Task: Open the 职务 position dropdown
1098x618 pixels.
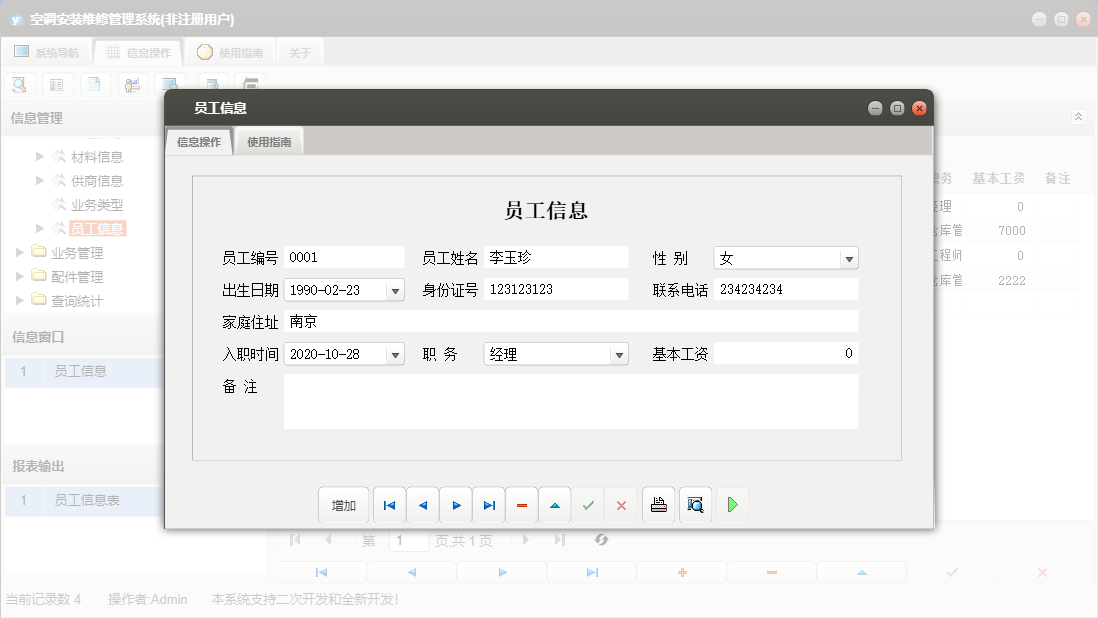Action: click(619, 353)
